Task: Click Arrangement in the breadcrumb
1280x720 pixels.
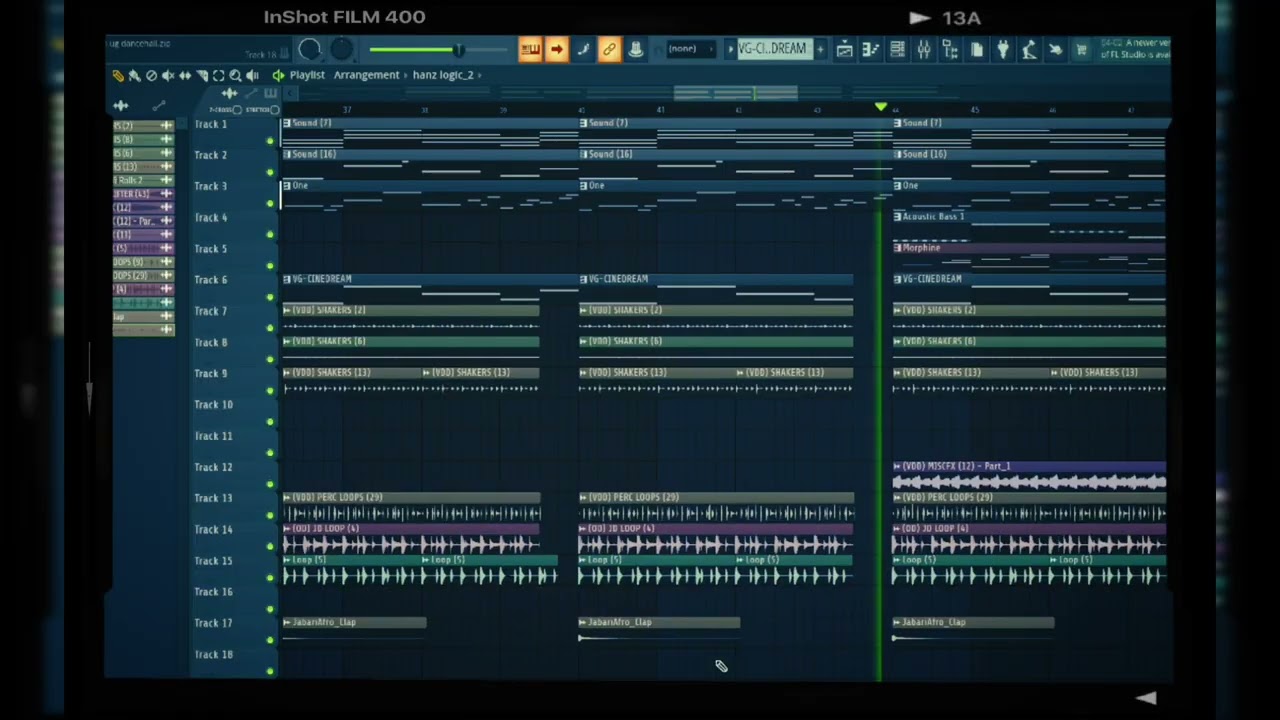Action: click(x=367, y=75)
